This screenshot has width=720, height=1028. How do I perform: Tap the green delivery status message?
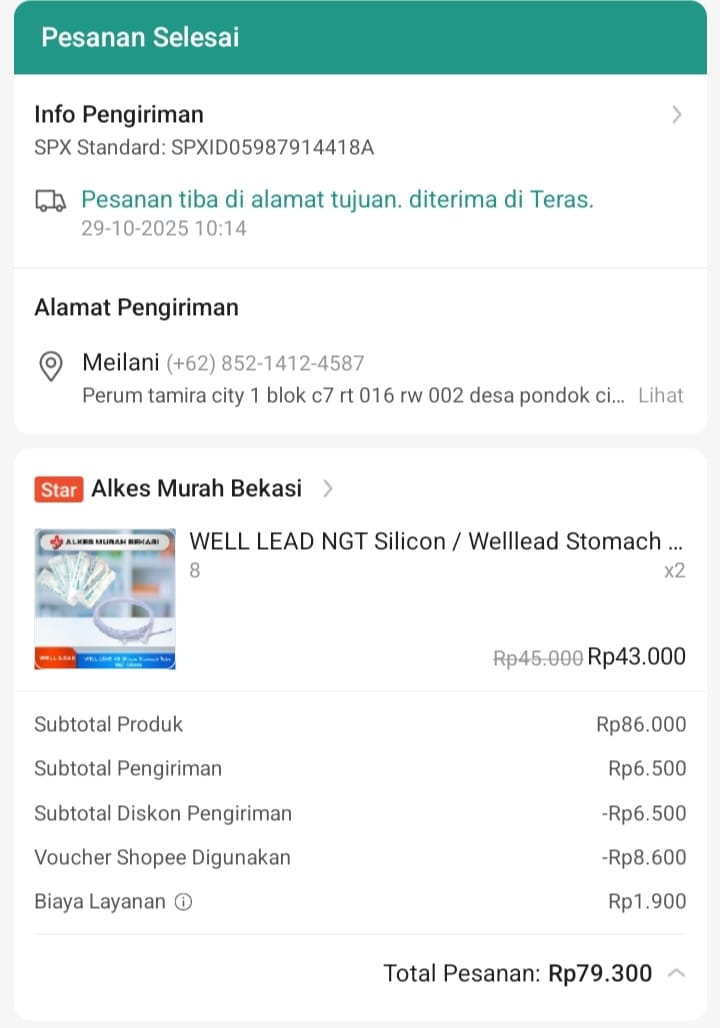(337, 199)
